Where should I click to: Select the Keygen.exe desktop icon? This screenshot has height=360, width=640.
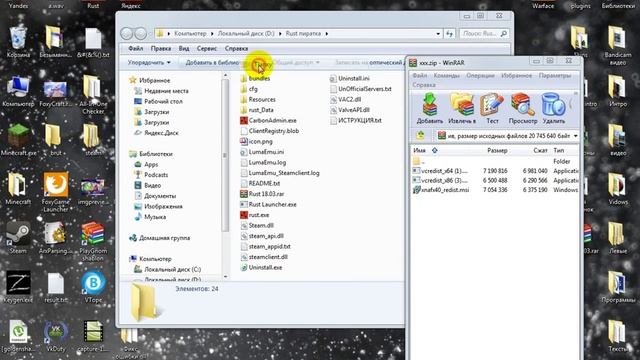(x=18, y=287)
